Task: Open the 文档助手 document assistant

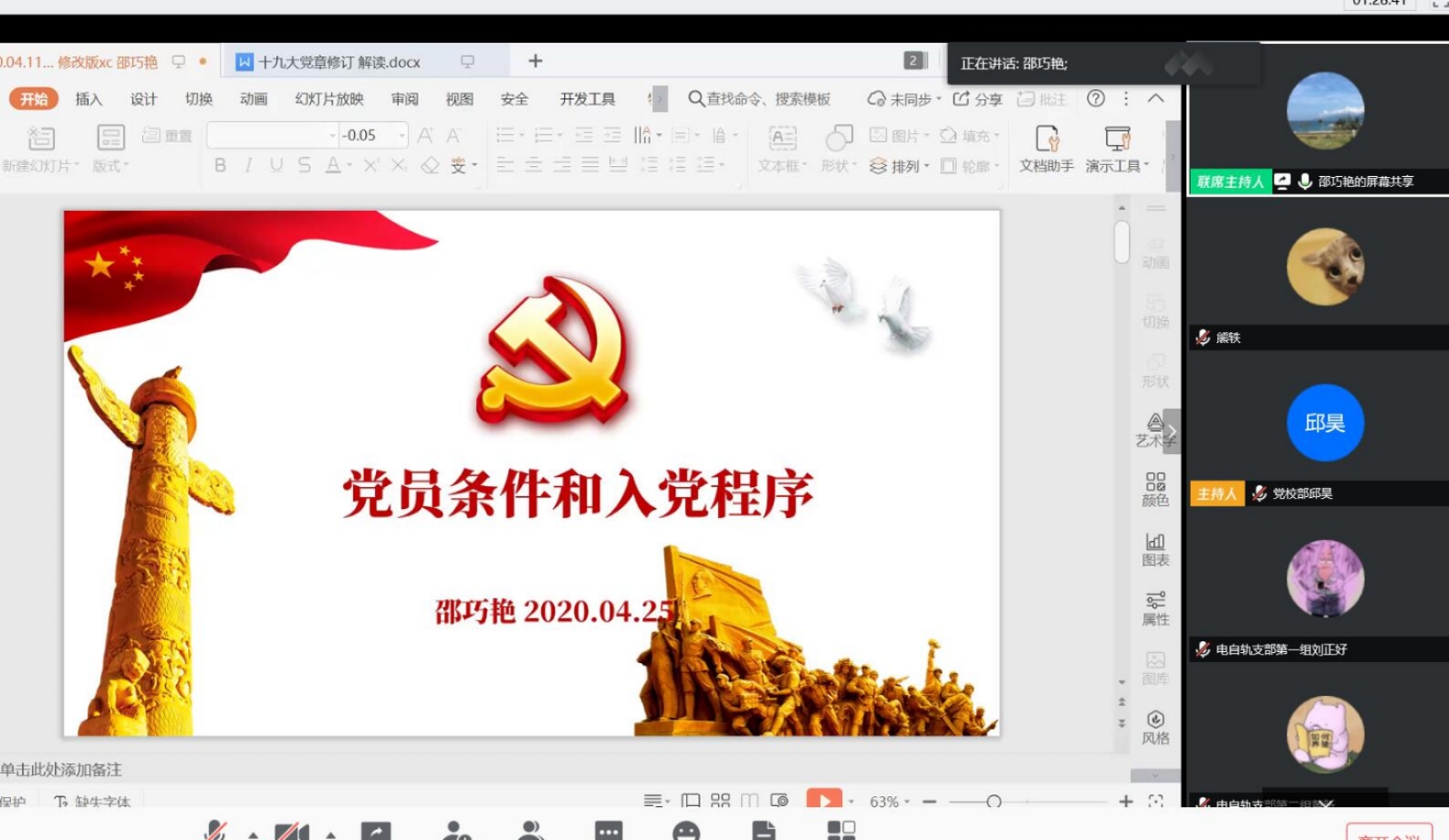Action: point(1046,148)
